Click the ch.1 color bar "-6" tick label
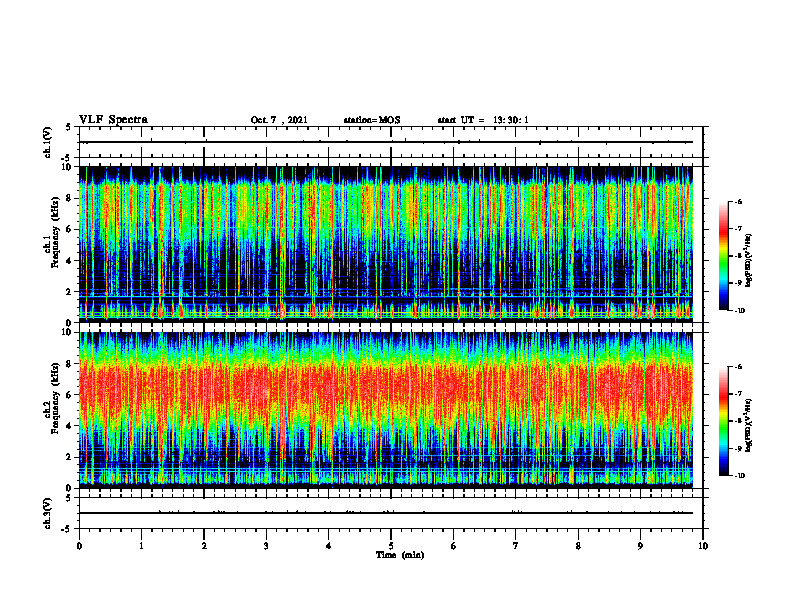Screen dimensions: 792x612 pyautogui.click(x=739, y=201)
